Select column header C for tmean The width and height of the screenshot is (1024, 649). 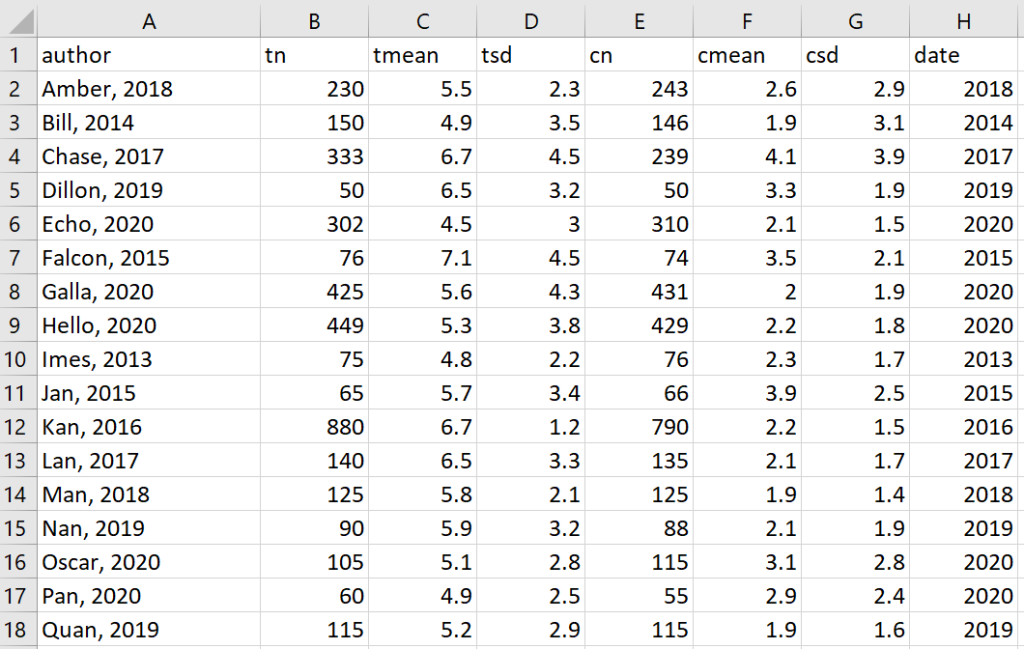421,21
